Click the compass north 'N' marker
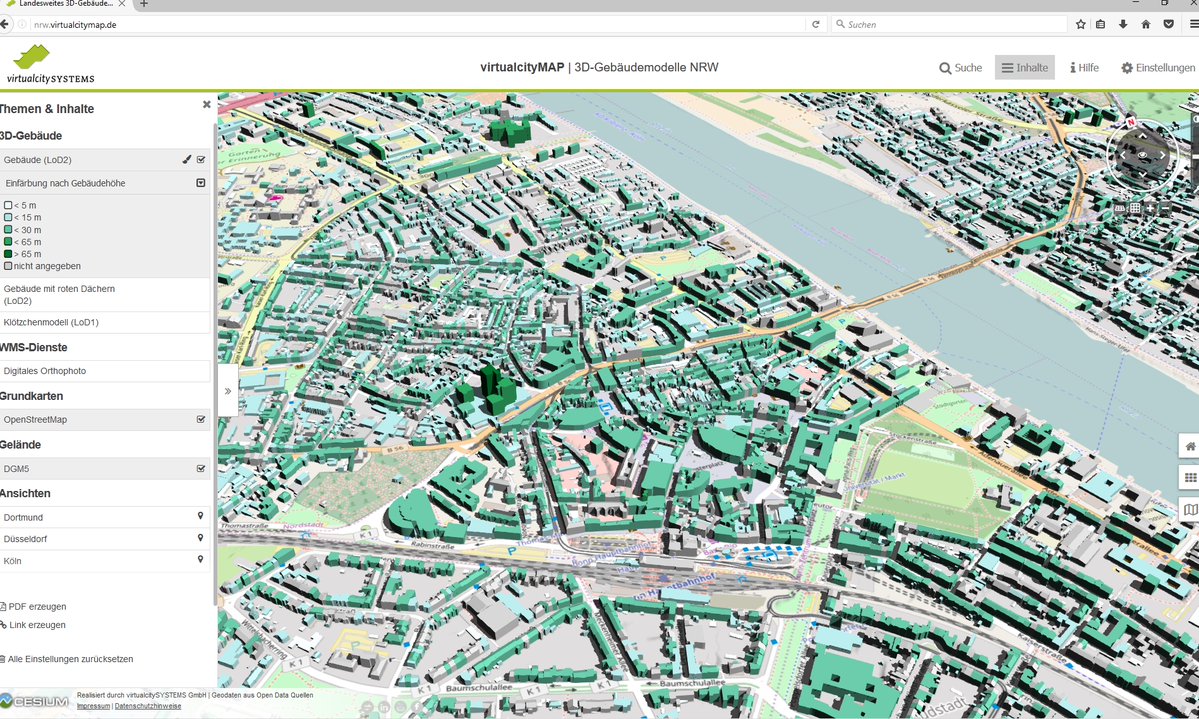The image size is (1199, 719). [1131, 122]
